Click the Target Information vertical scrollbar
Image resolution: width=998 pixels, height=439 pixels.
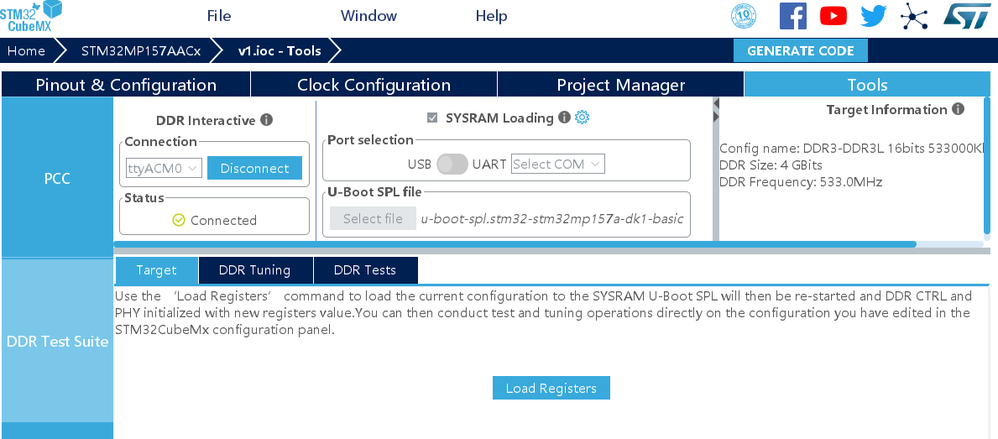coord(987,165)
